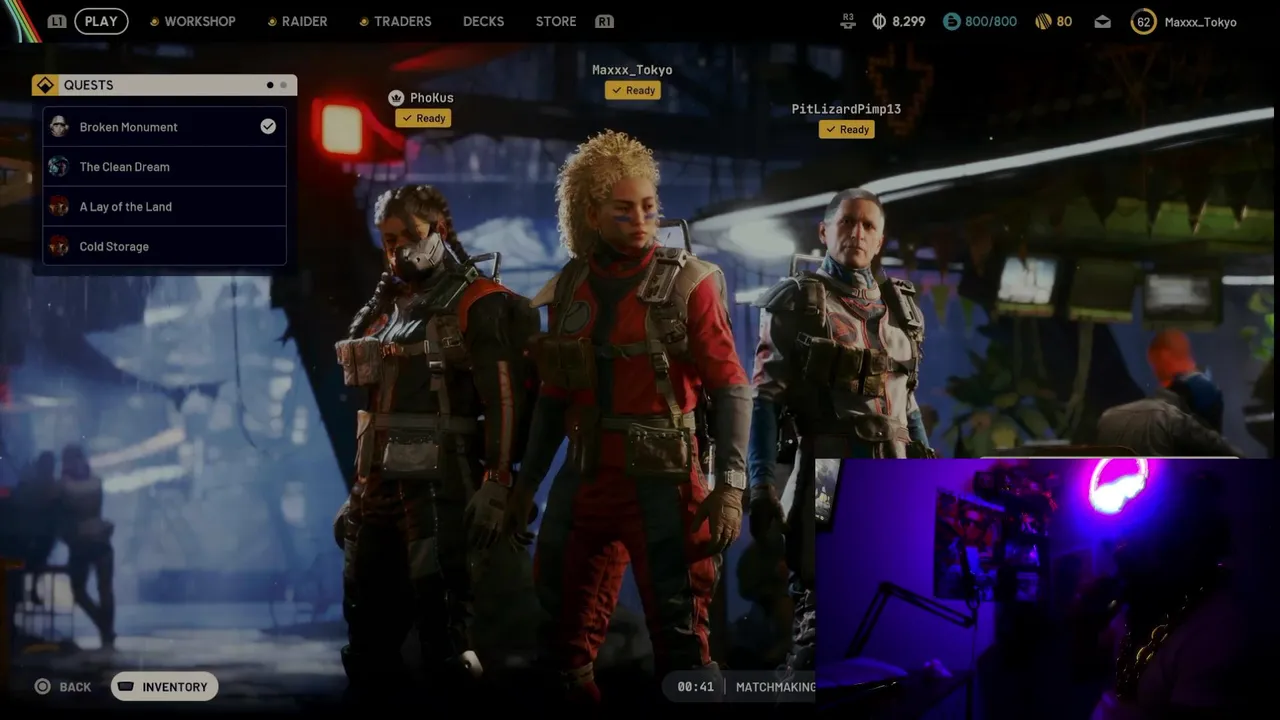Open the Broken Monument quest
Viewport: 1280px width, 720px height.
164,127
